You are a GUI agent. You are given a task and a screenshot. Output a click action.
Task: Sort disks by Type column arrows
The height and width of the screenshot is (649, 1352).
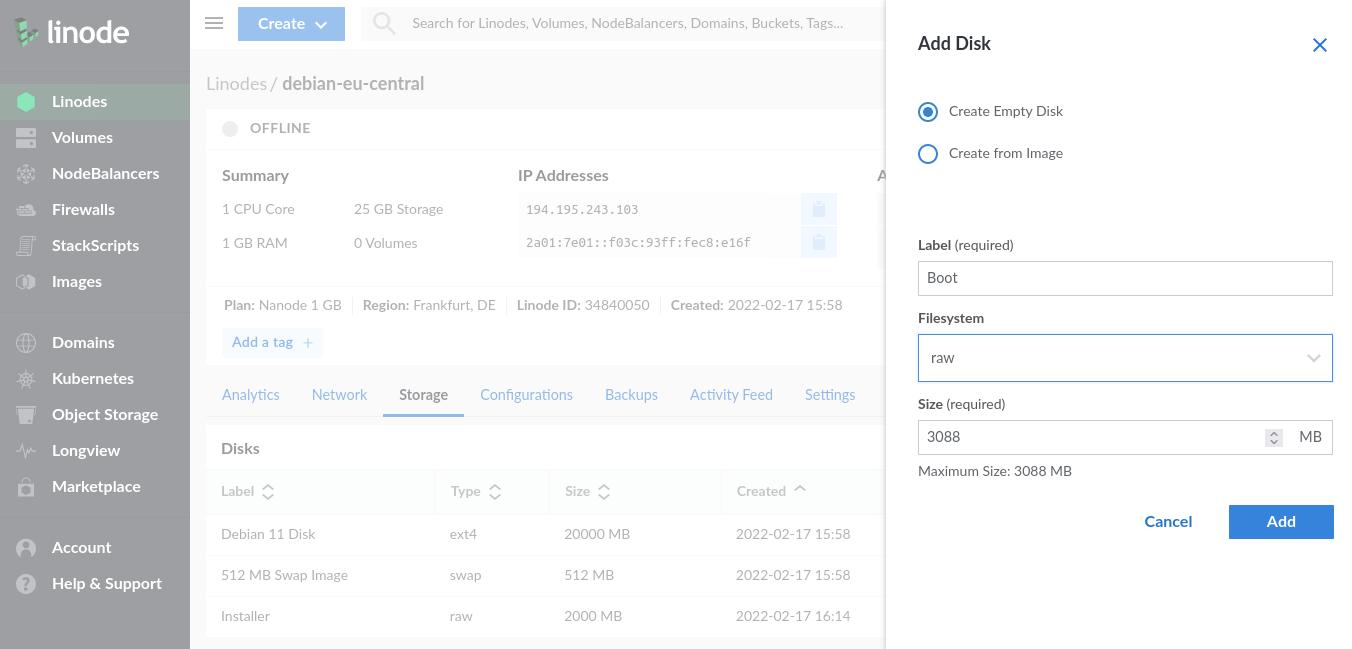[495, 492]
